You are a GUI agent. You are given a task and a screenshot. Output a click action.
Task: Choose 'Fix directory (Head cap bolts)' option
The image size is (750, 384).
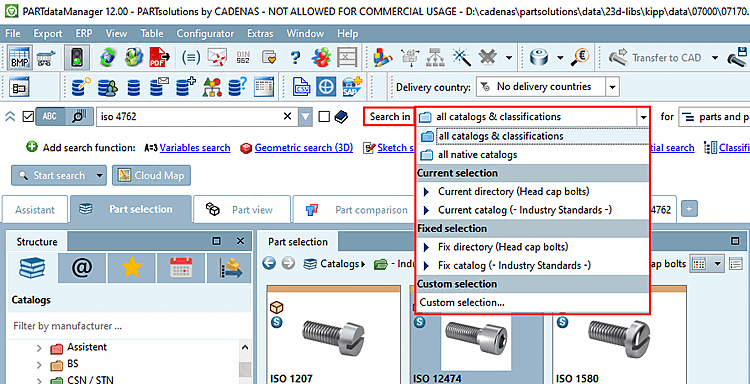click(532, 247)
